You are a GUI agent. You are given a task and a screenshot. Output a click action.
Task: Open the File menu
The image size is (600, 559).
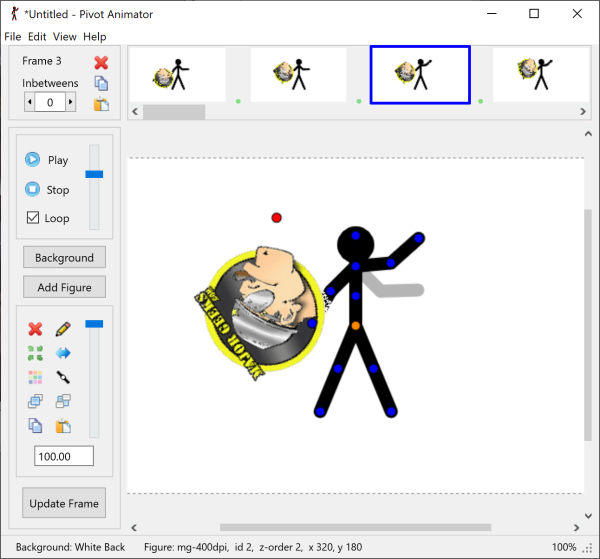point(13,37)
